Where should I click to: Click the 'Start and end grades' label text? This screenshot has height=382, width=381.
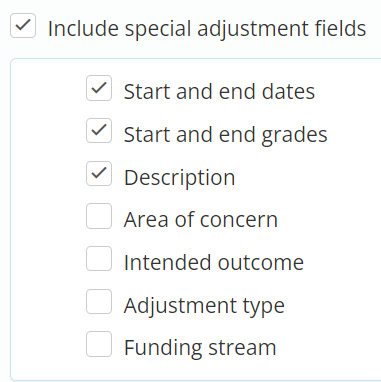pyautogui.click(x=226, y=135)
